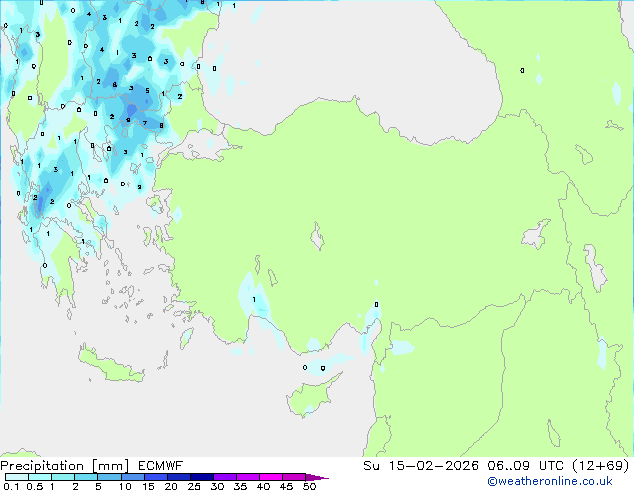The image size is (634, 490).
Task: Pick the 15–20 mm legend color swatch
Action: 155,477
